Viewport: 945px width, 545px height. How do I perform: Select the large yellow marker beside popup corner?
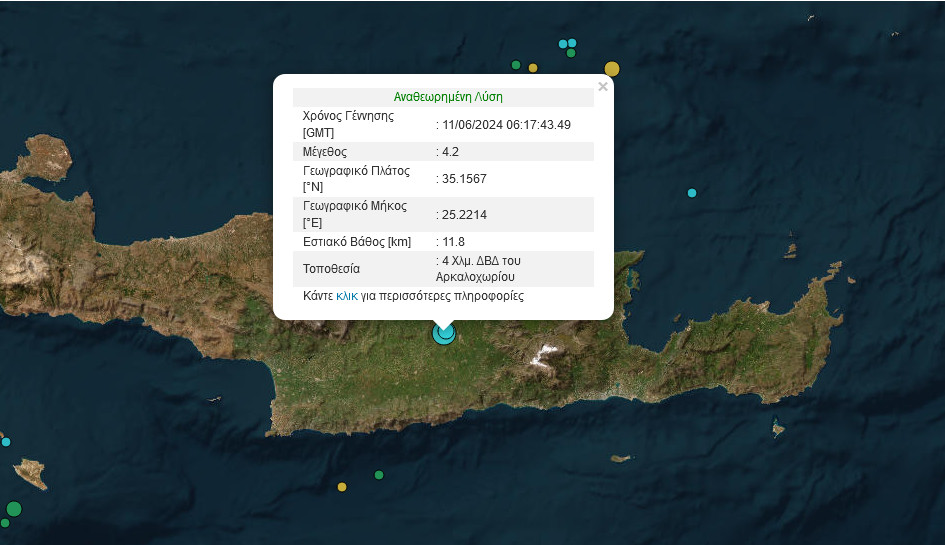(x=612, y=69)
